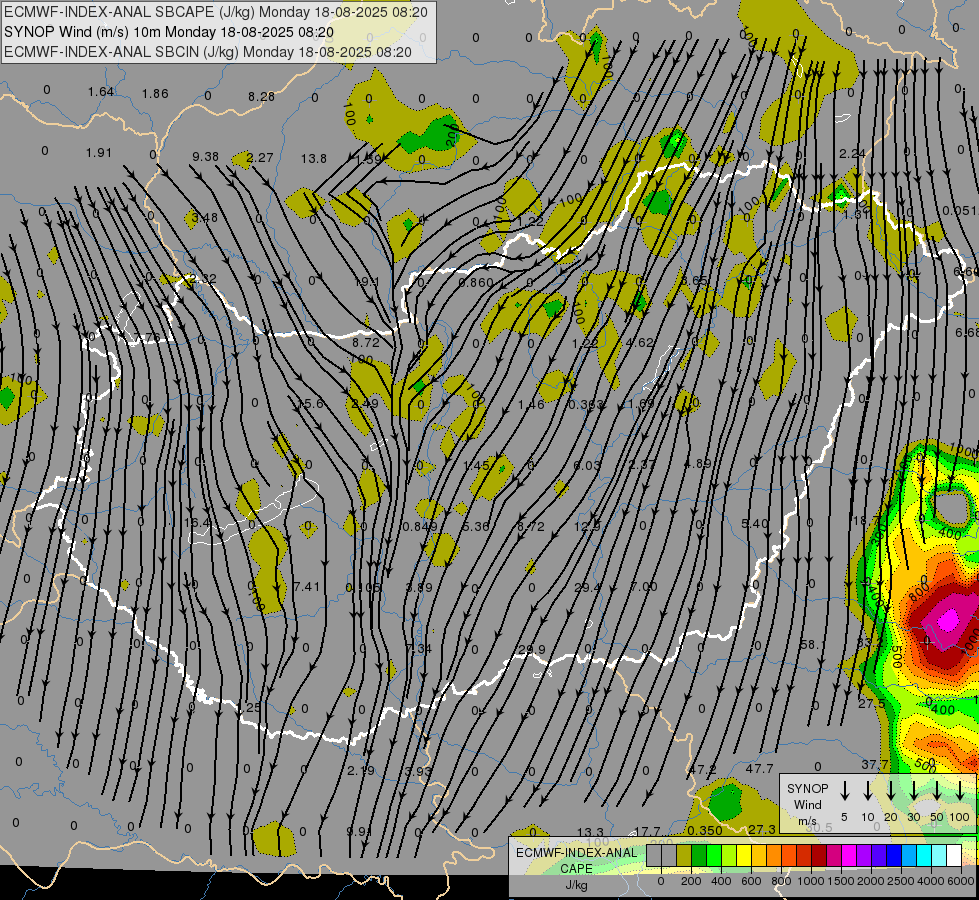Click the map value 1.86
This screenshot has width=979, height=900.
point(155,94)
